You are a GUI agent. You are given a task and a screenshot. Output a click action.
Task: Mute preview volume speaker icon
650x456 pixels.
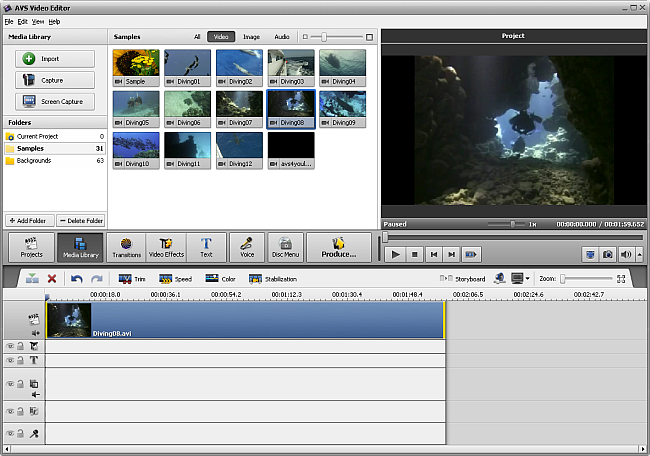coord(626,254)
